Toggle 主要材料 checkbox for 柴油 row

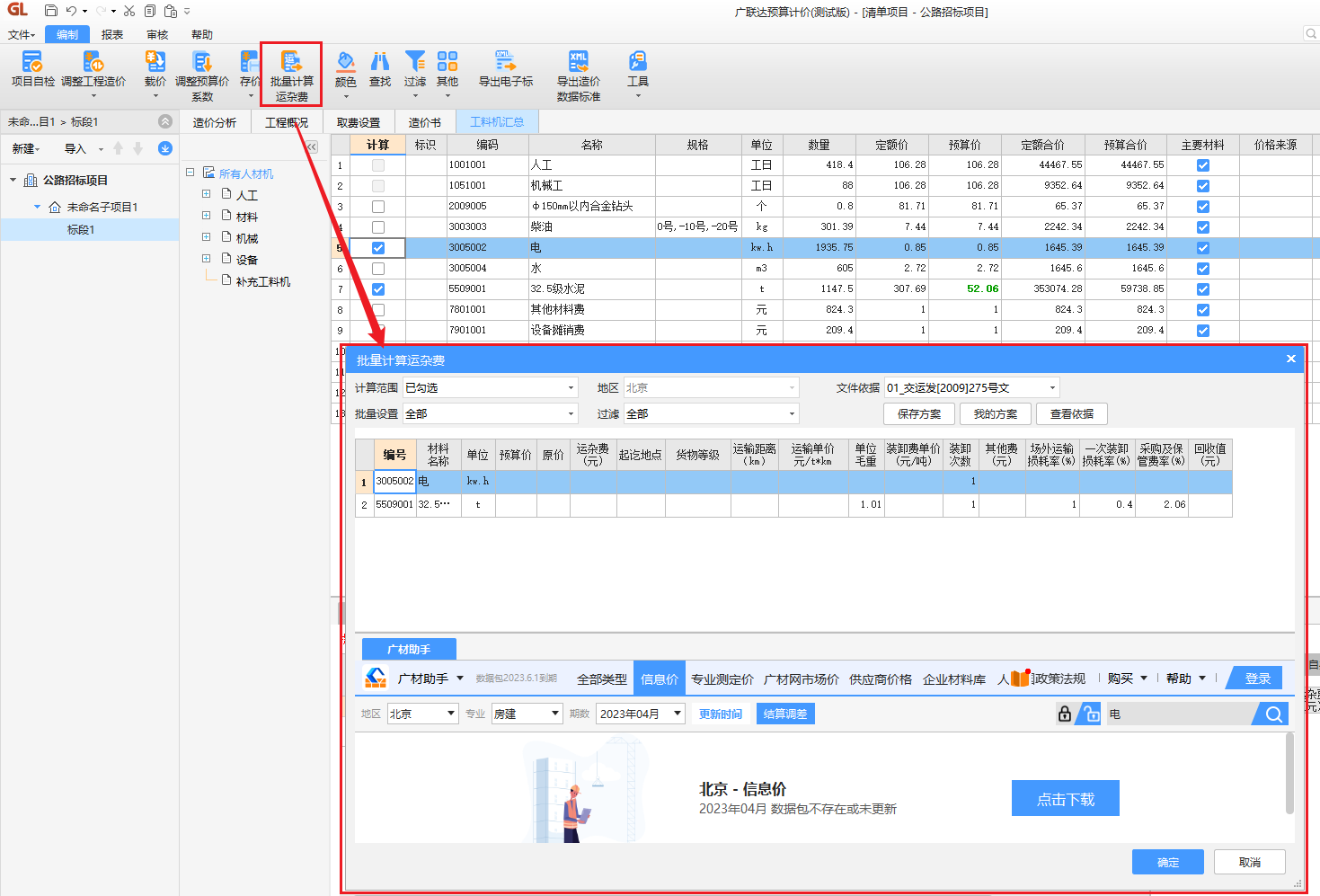(x=1203, y=227)
